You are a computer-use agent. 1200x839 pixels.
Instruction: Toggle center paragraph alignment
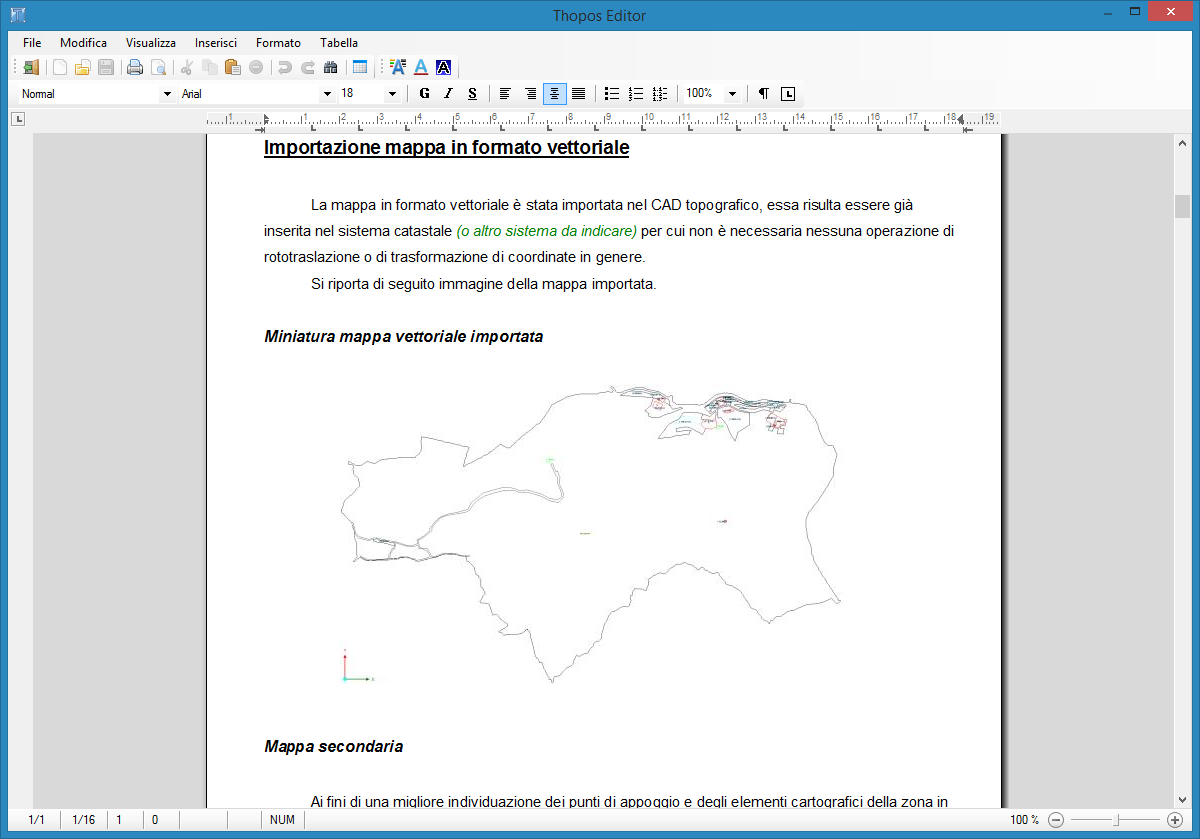(555, 94)
